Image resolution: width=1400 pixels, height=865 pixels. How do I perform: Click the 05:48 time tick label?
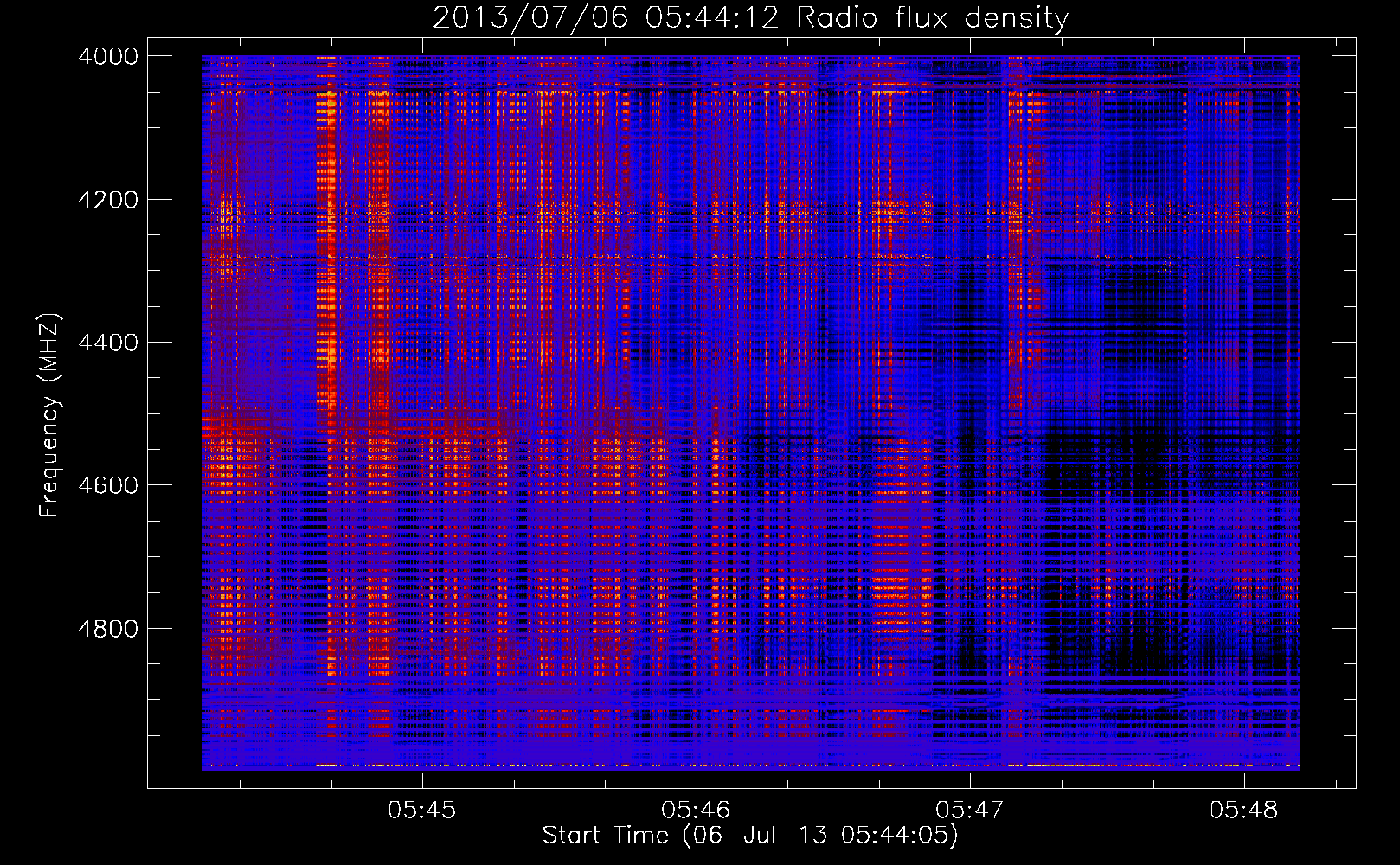1243,811
